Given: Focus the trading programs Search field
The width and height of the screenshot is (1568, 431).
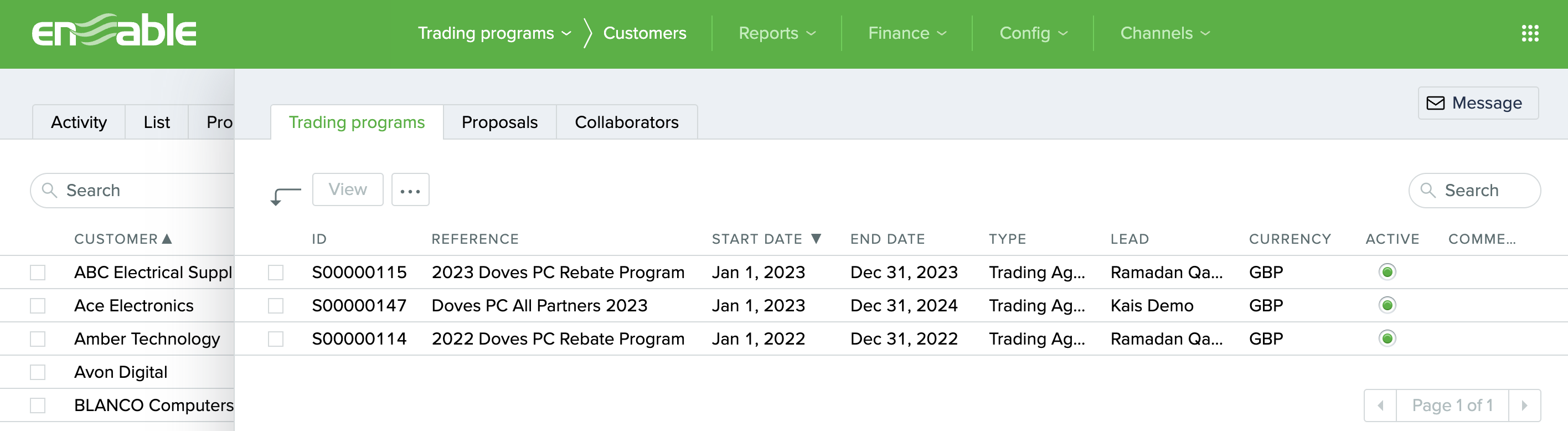Looking at the screenshot, I should [x=1474, y=191].
